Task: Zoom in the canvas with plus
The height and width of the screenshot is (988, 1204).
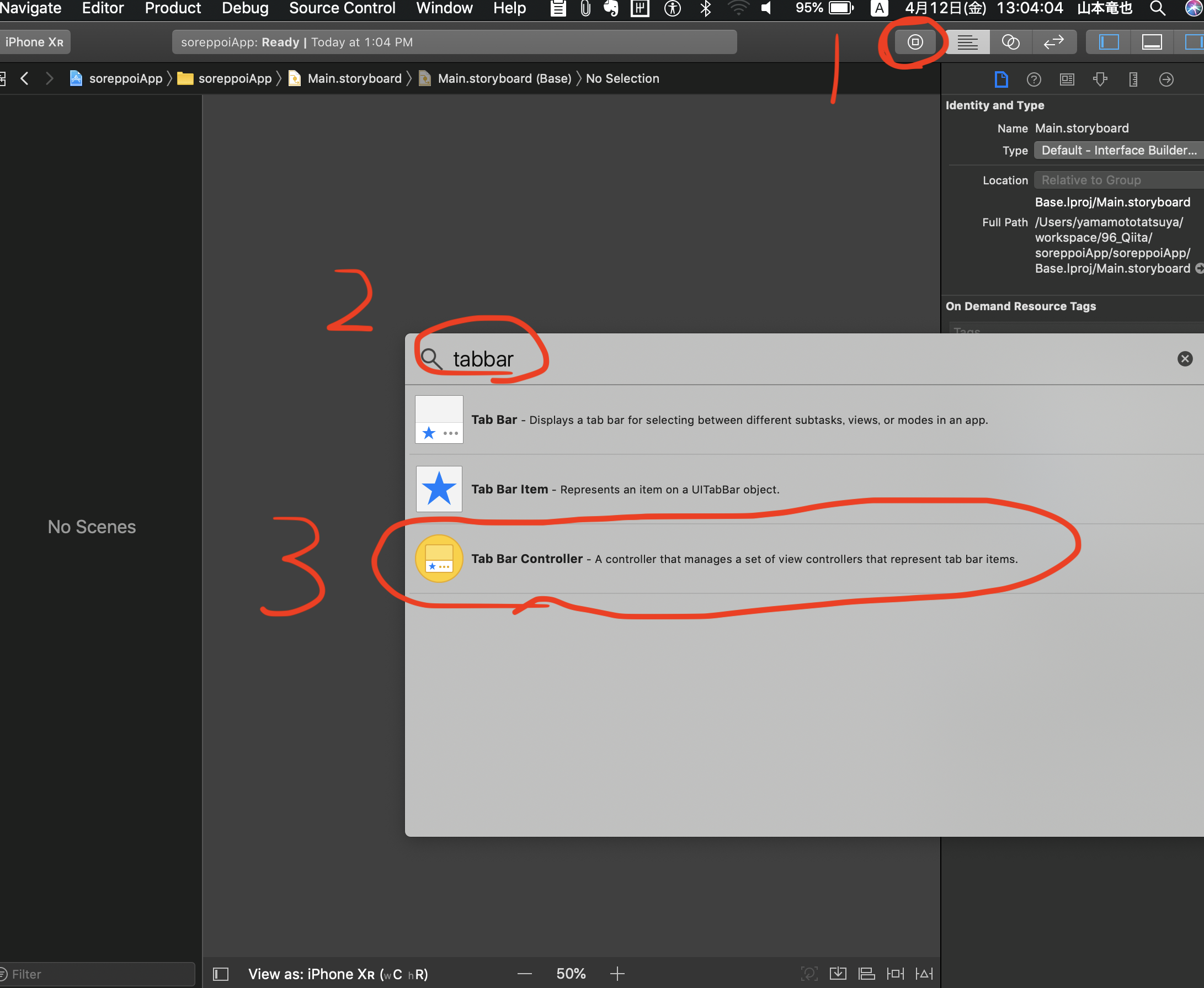Action: [617, 974]
